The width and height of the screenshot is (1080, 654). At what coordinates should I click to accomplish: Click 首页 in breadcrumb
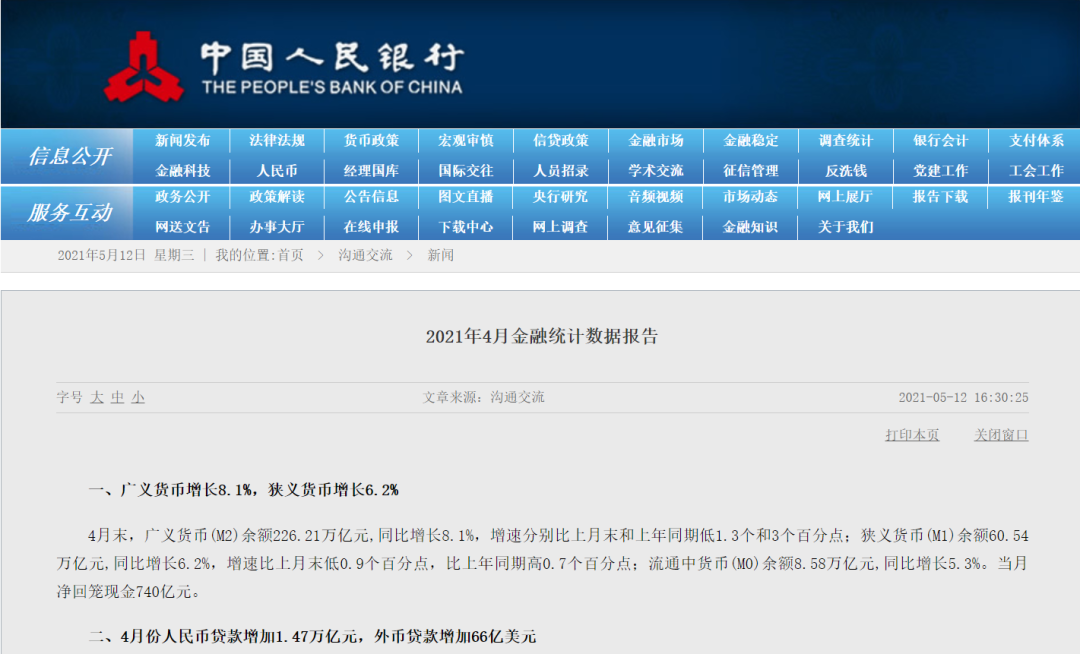click(290, 255)
